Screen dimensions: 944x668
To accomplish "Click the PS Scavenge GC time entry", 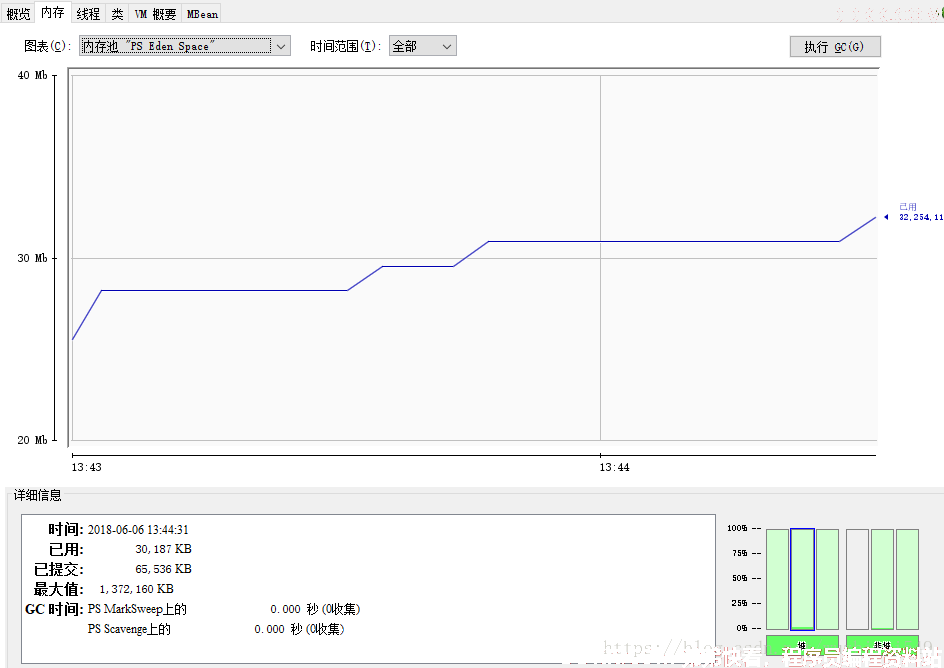I will point(216,629).
